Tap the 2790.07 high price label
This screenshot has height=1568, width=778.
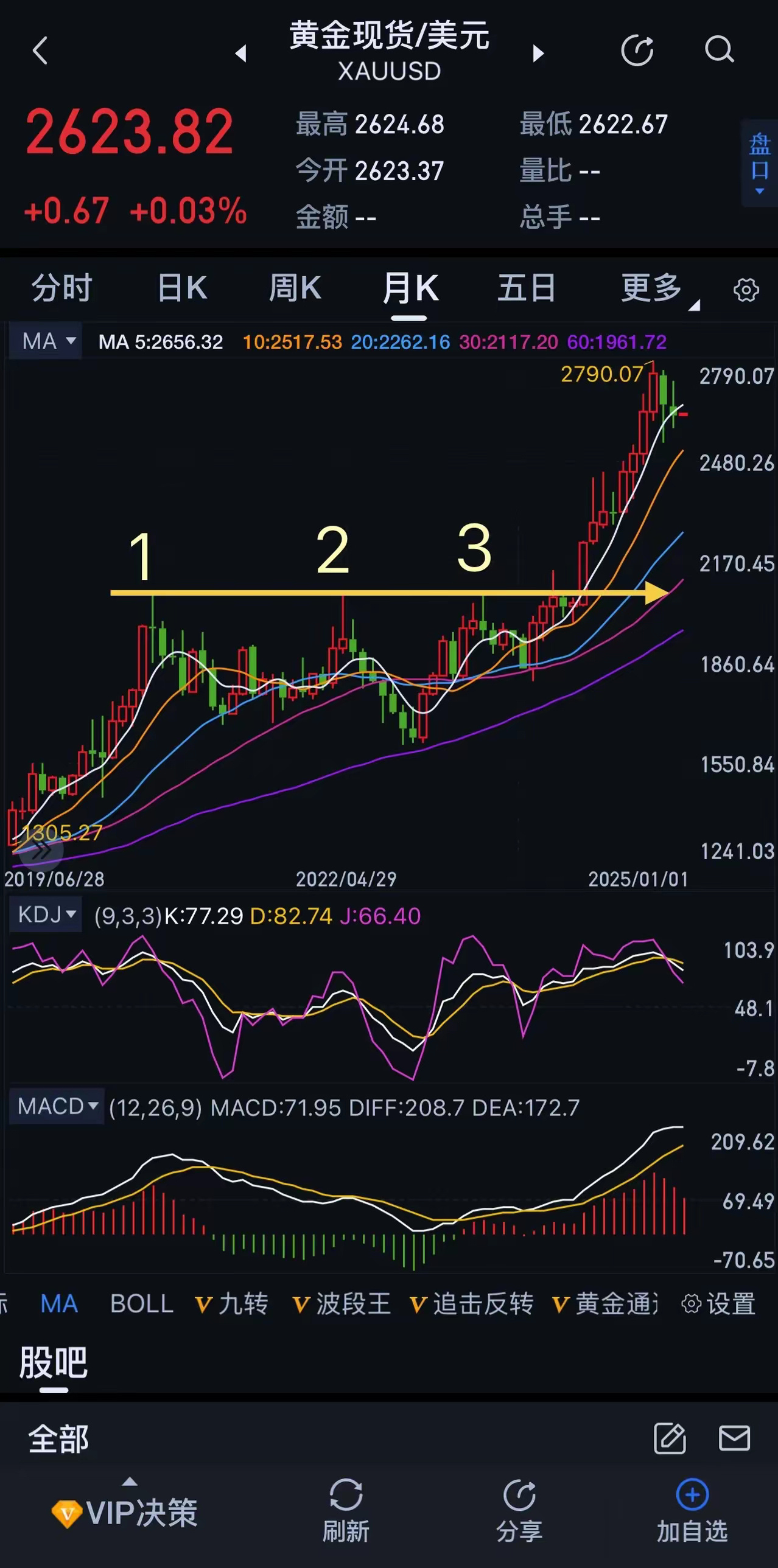(x=602, y=374)
